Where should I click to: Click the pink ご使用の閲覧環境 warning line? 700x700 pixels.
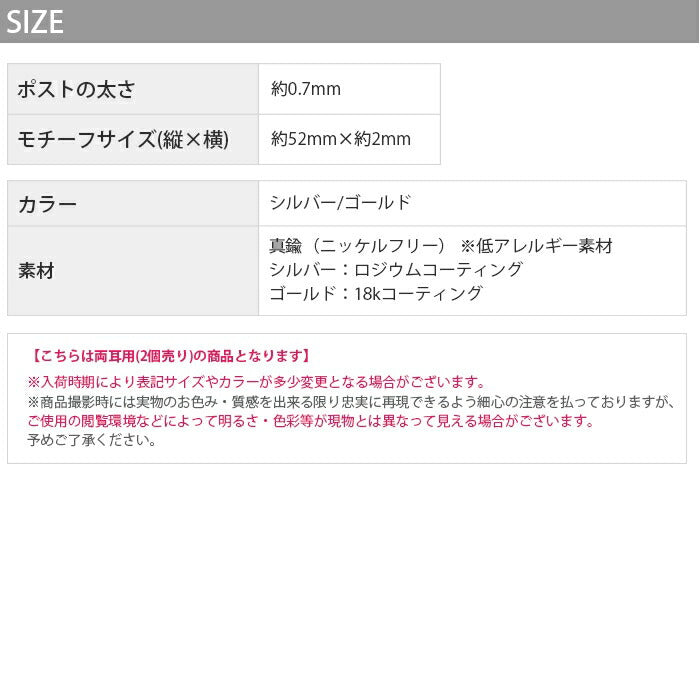(311, 421)
